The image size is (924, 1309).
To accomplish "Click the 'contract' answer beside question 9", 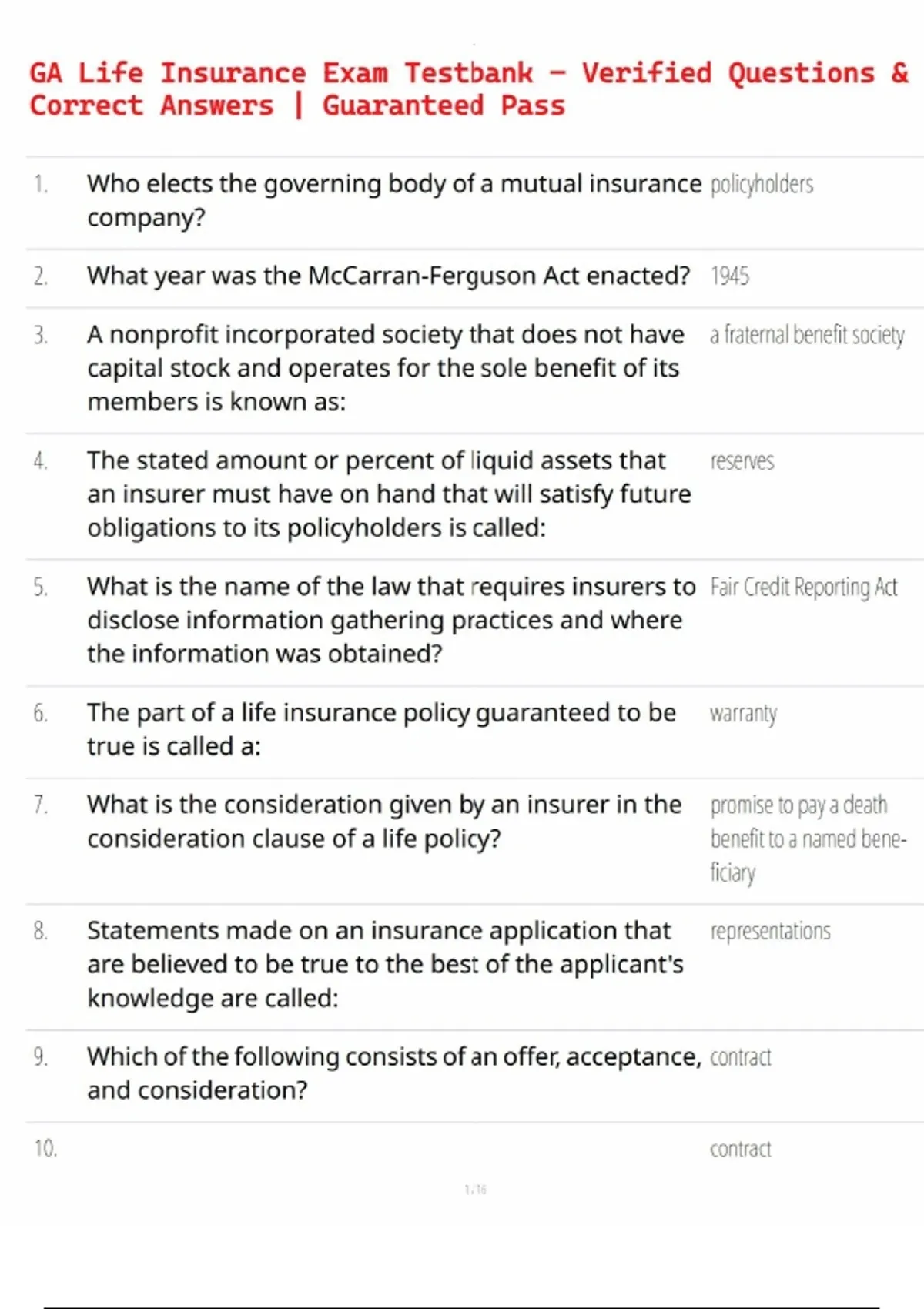I will click(740, 1058).
